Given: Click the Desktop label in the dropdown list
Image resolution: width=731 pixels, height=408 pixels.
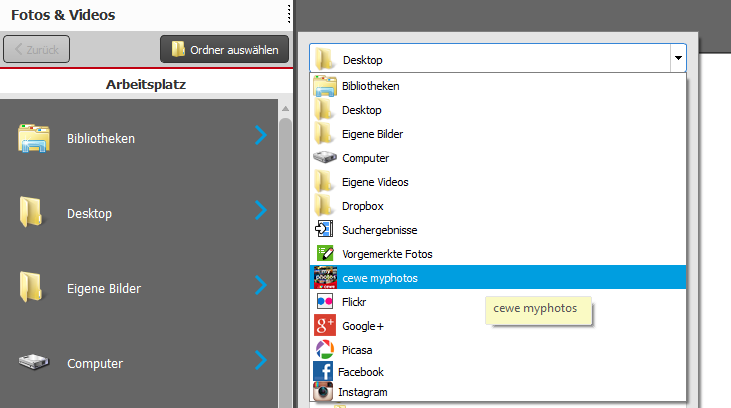Looking at the screenshot, I should pyautogui.click(x=362, y=110).
